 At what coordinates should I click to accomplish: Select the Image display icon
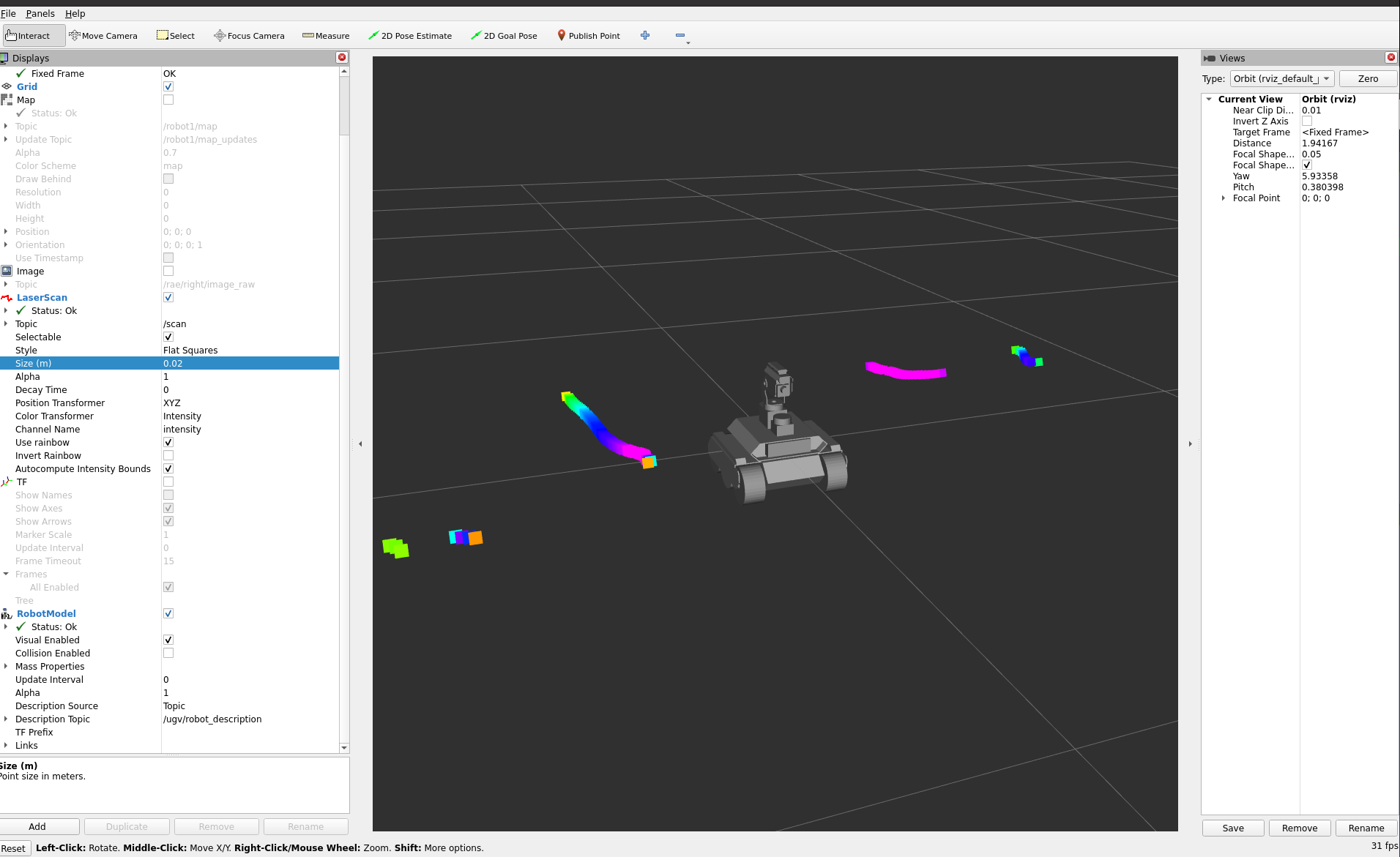tap(7, 271)
